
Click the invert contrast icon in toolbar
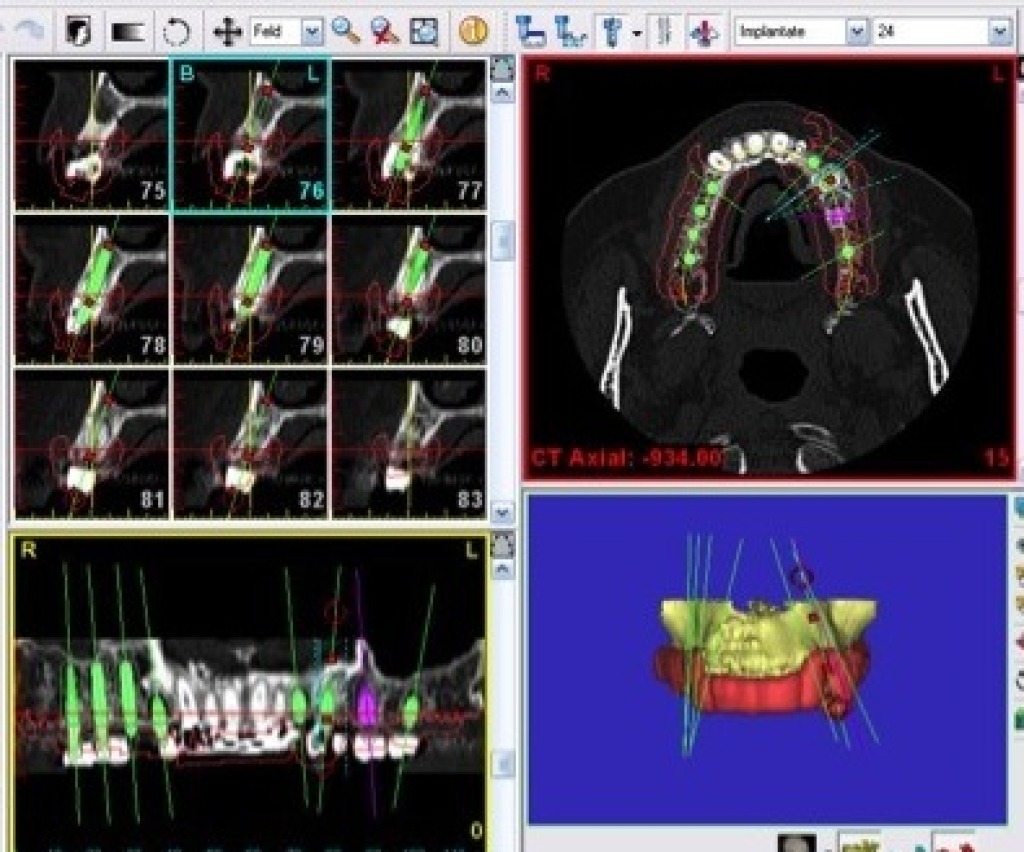pos(79,31)
